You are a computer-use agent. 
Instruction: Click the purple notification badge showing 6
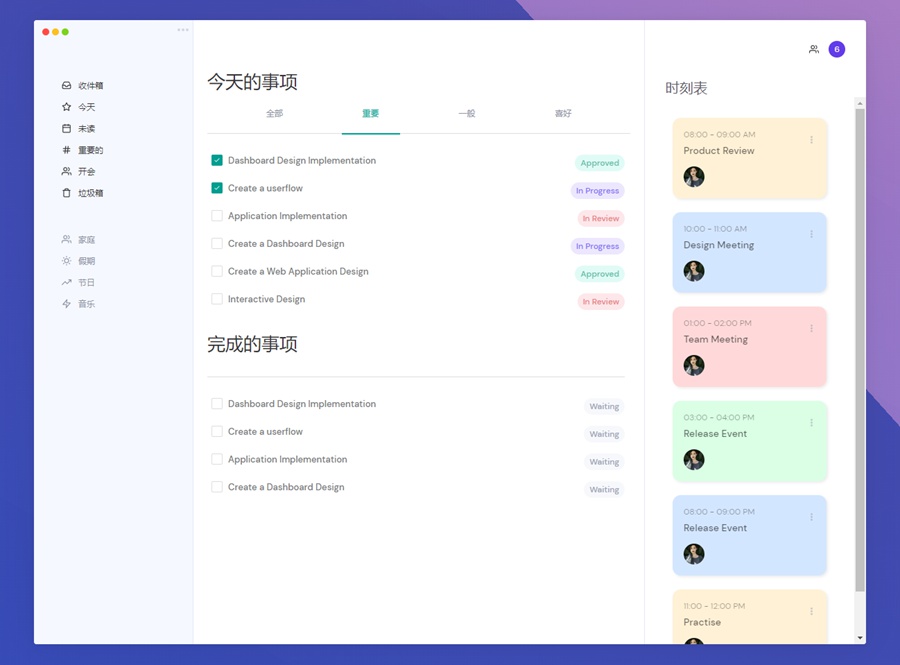(x=837, y=49)
